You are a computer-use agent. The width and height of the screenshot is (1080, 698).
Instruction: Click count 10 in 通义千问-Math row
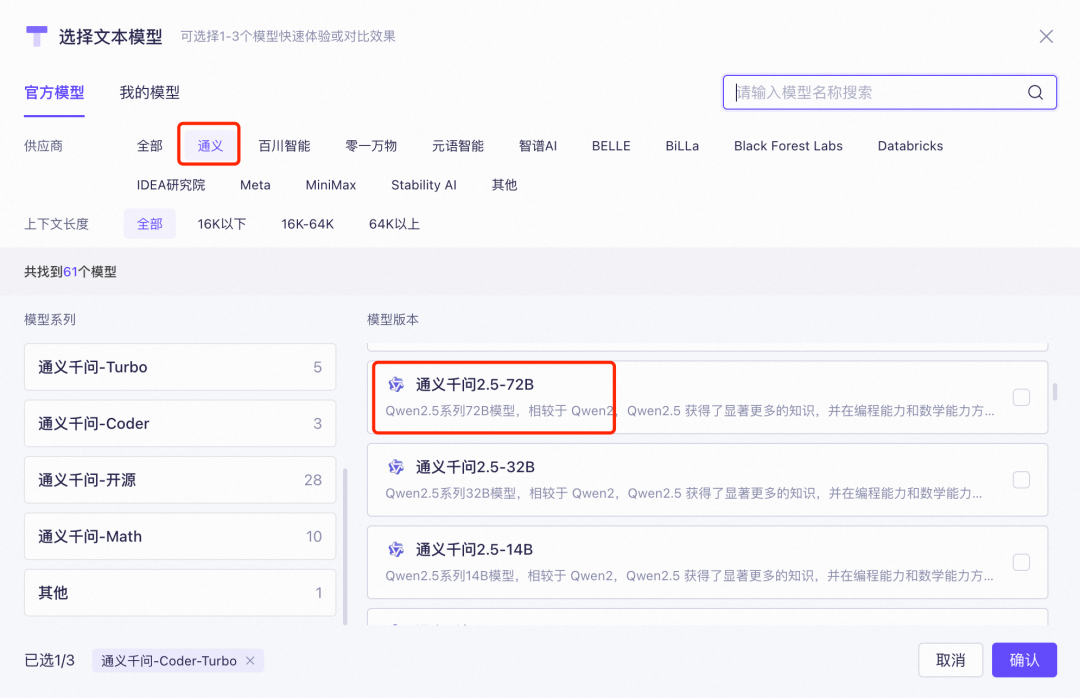click(313, 536)
